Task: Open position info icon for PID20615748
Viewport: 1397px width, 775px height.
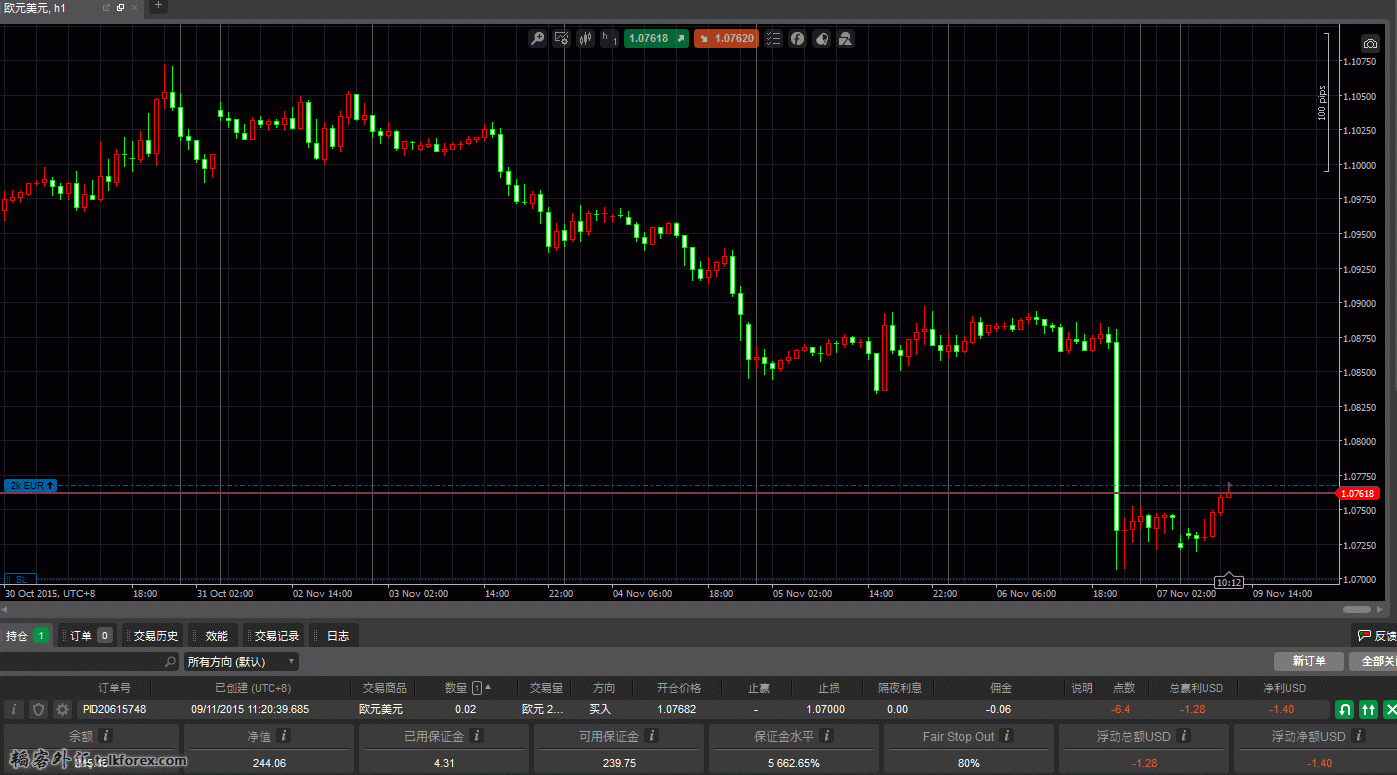Action: (x=14, y=709)
